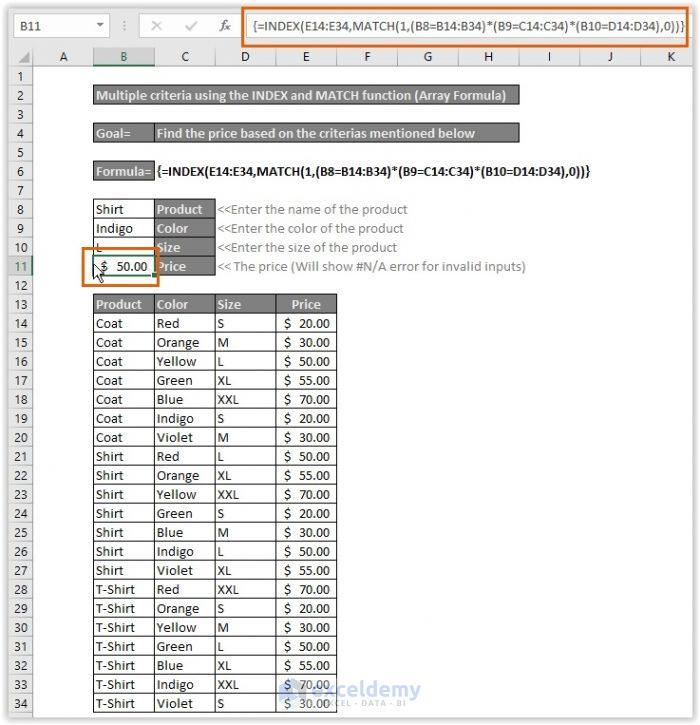Select 'Coat' cell in row 14
Image resolution: width=700 pixels, height=725 pixels.
[123, 323]
